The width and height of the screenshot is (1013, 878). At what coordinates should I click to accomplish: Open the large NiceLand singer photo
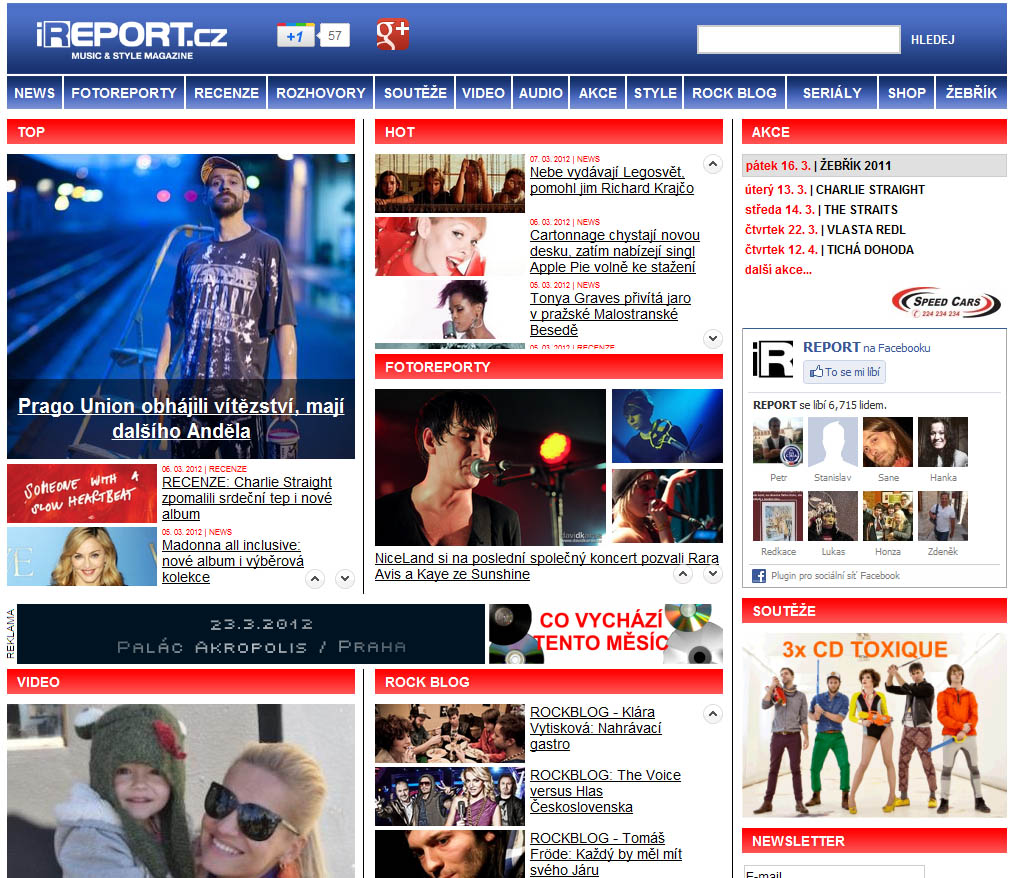click(490, 467)
